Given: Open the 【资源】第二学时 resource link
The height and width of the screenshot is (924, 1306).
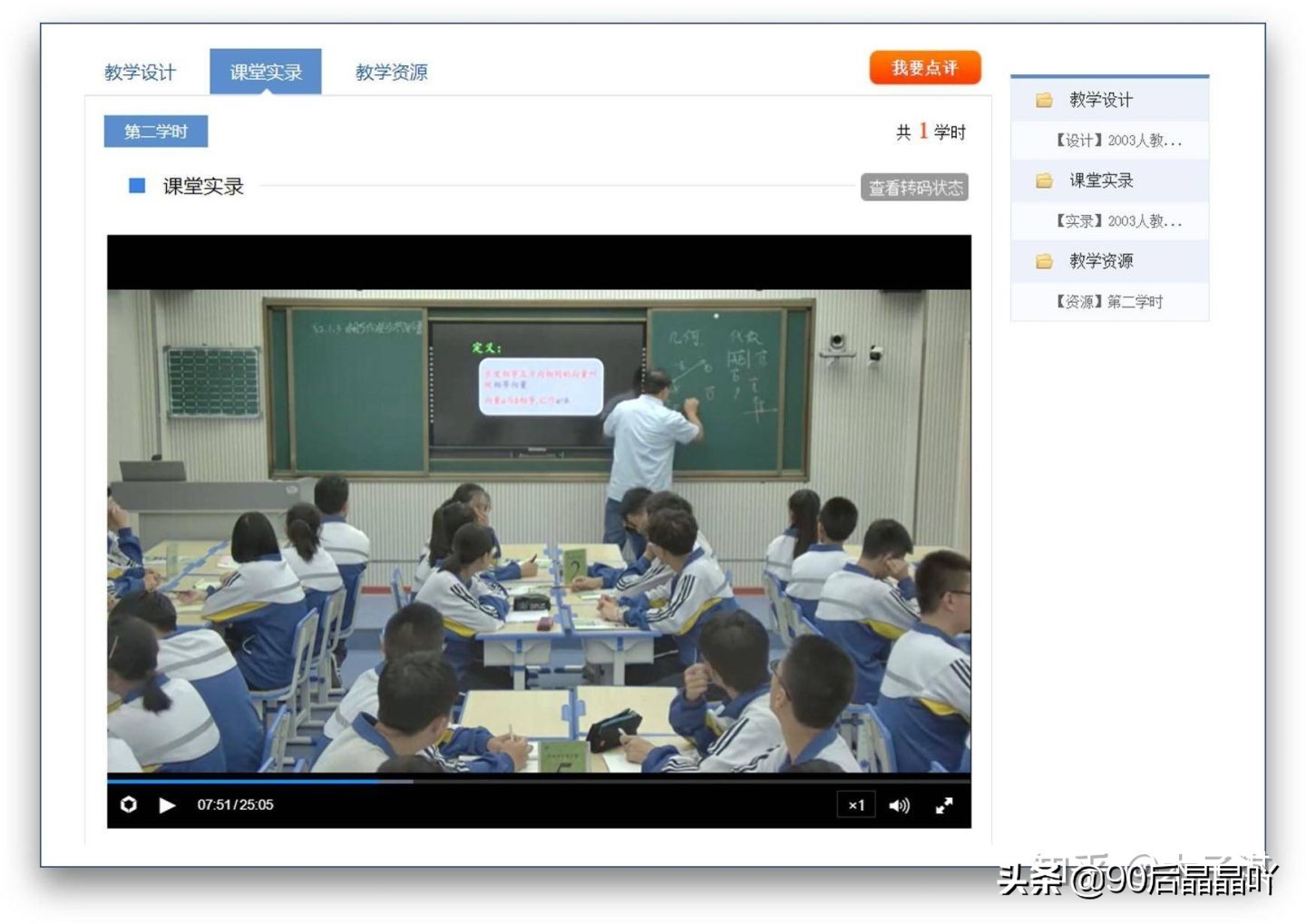Looking at the screenshot, I should (x=1108, y=301).
